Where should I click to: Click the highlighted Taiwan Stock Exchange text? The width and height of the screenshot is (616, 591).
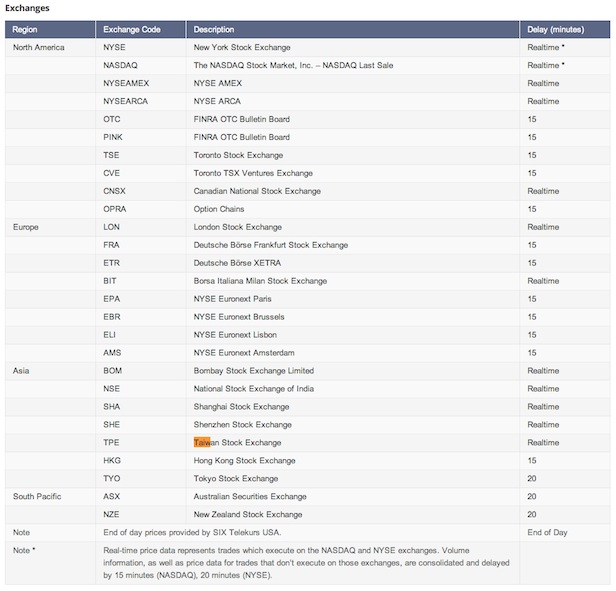tap(237, 442)
